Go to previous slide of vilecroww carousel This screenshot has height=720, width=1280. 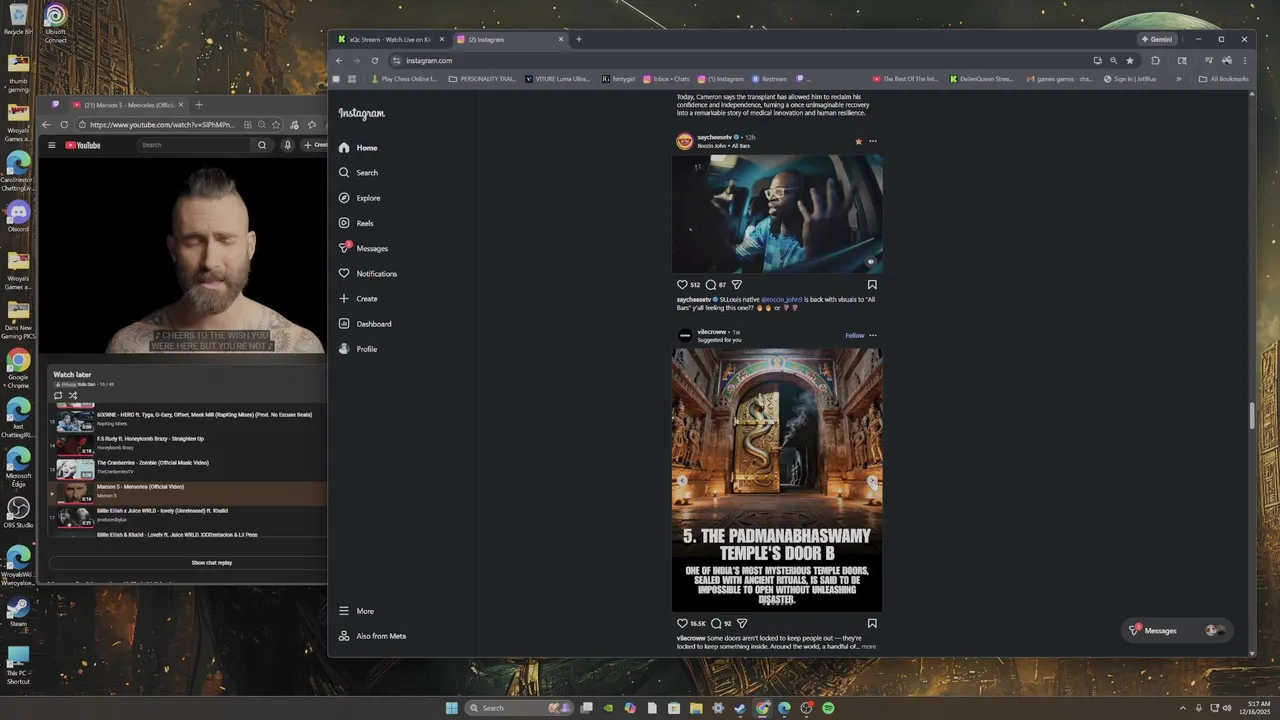pos(682,480)
